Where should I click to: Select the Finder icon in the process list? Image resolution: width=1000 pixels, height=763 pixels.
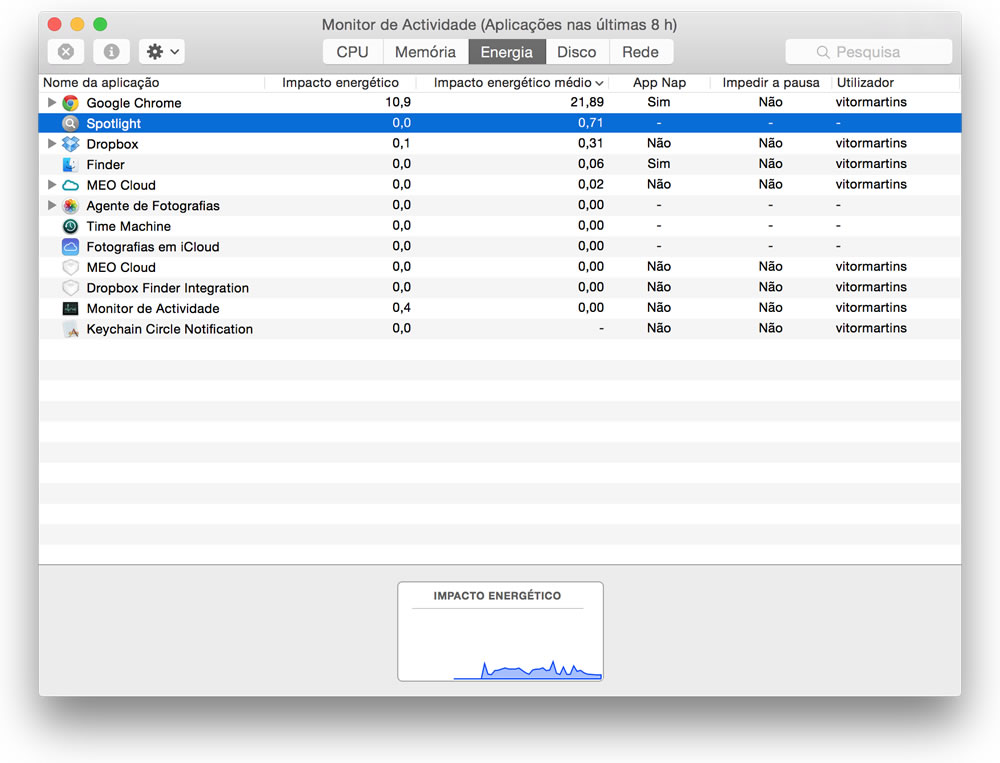70,164
